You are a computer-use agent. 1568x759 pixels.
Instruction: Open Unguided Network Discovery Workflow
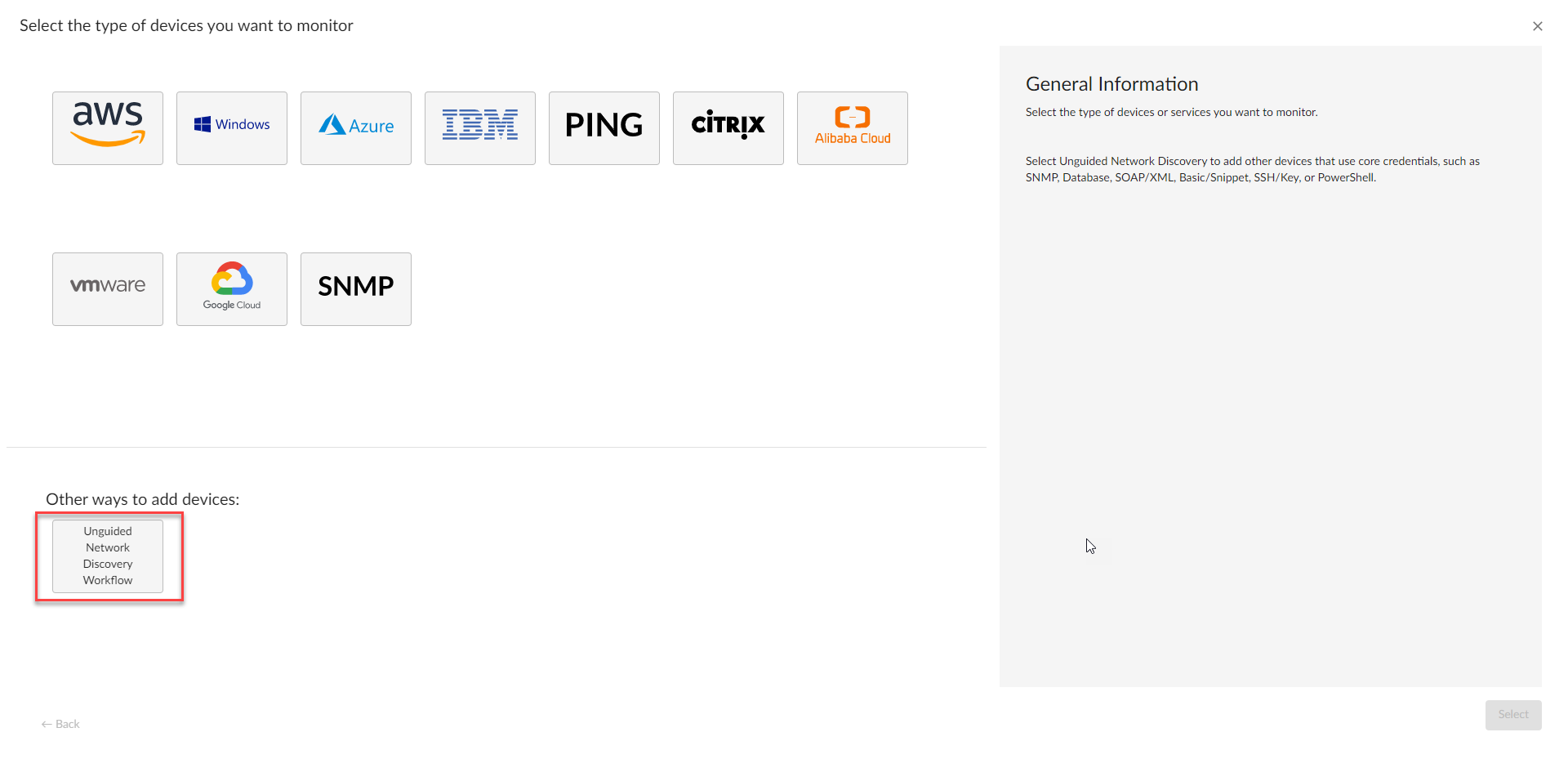[108, 556]
